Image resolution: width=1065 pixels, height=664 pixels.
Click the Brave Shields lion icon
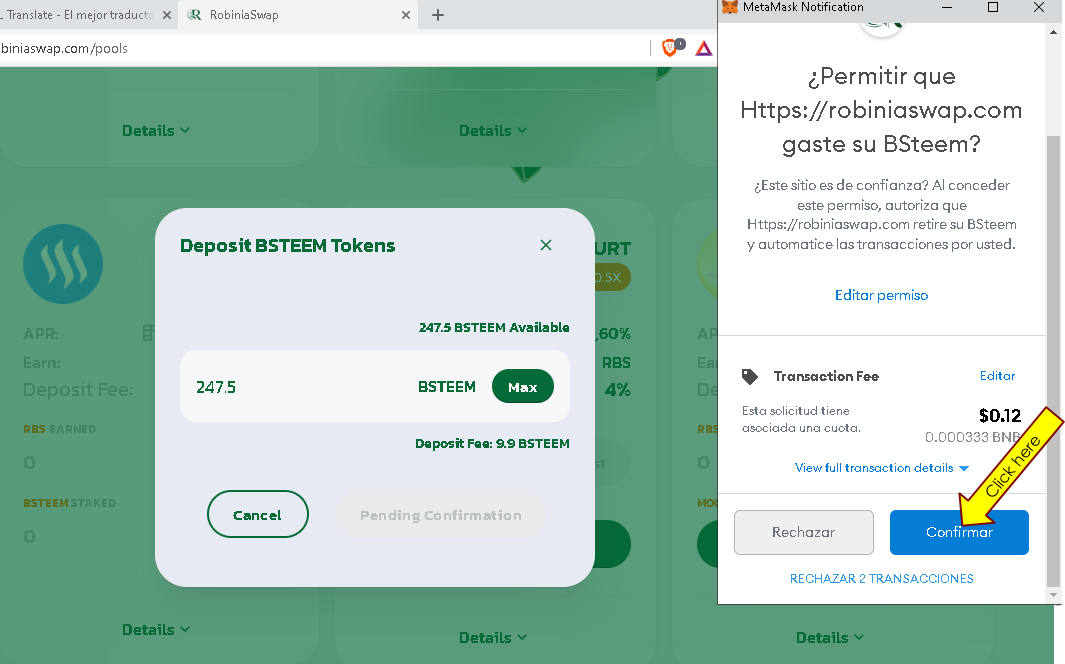coord(670,48)
